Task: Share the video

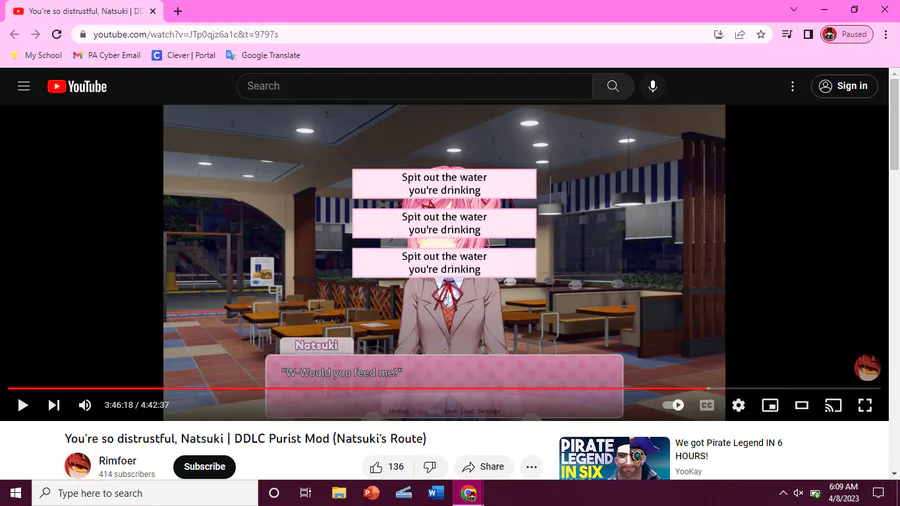Action: 483,467
